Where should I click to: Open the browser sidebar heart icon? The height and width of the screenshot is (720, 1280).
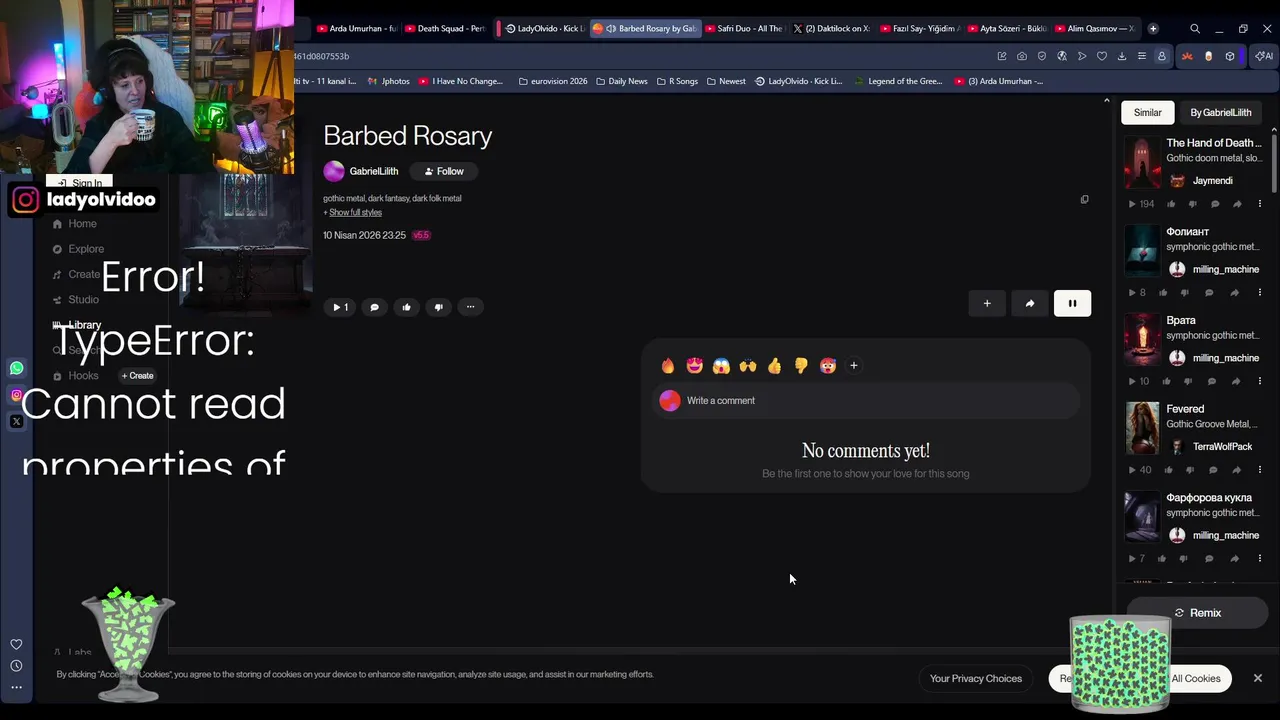coord(16,645)
